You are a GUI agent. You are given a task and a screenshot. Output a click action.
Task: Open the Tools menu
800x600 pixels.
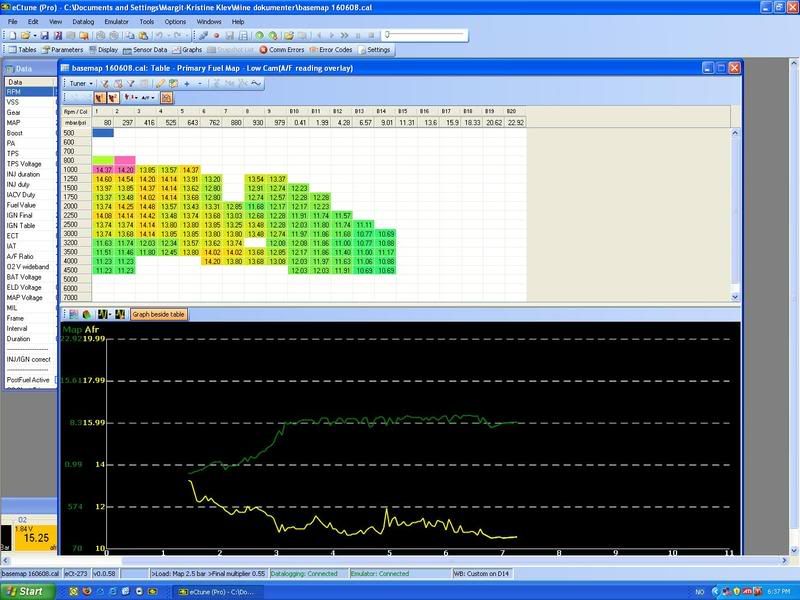(x=147, y=22)
